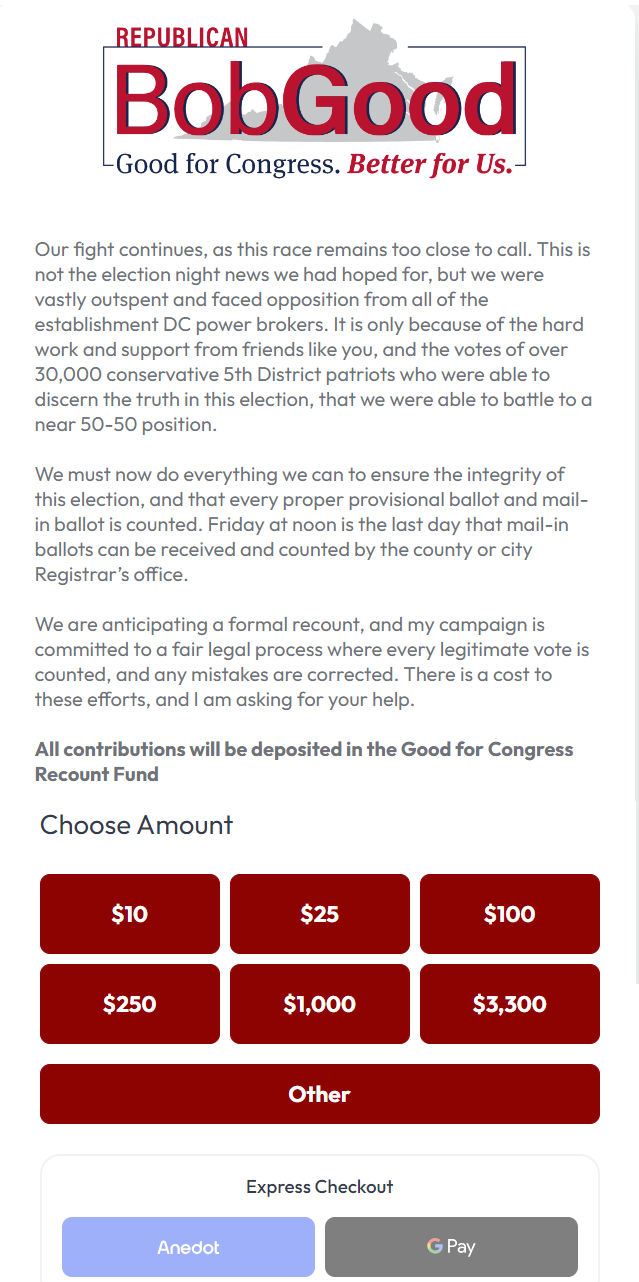The image size is (639, 1282).
Task: Click the paragraph about anticipating a formal recount
Action: 312,662
